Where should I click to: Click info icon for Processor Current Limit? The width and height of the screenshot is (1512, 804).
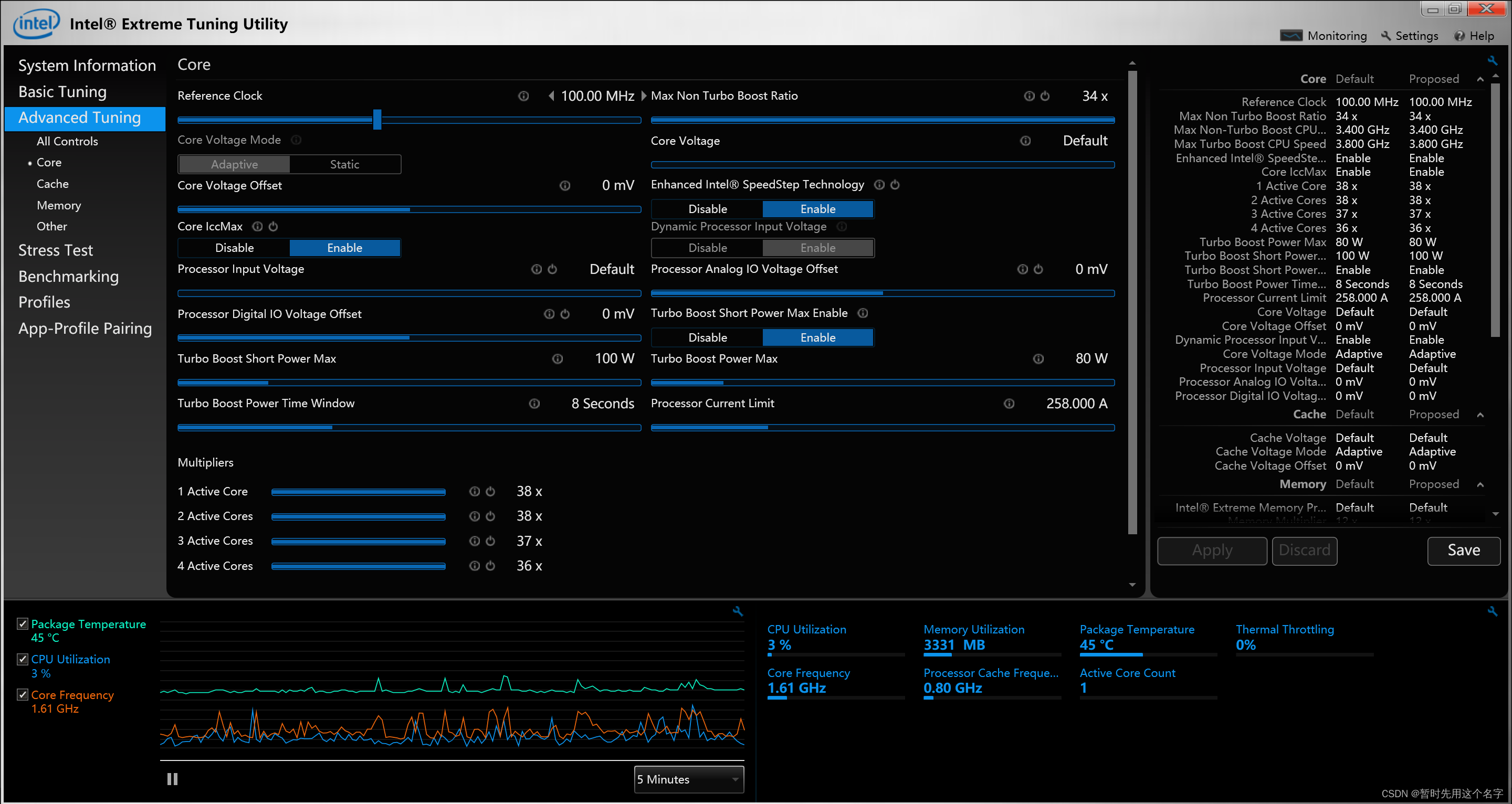(1009, 404)
